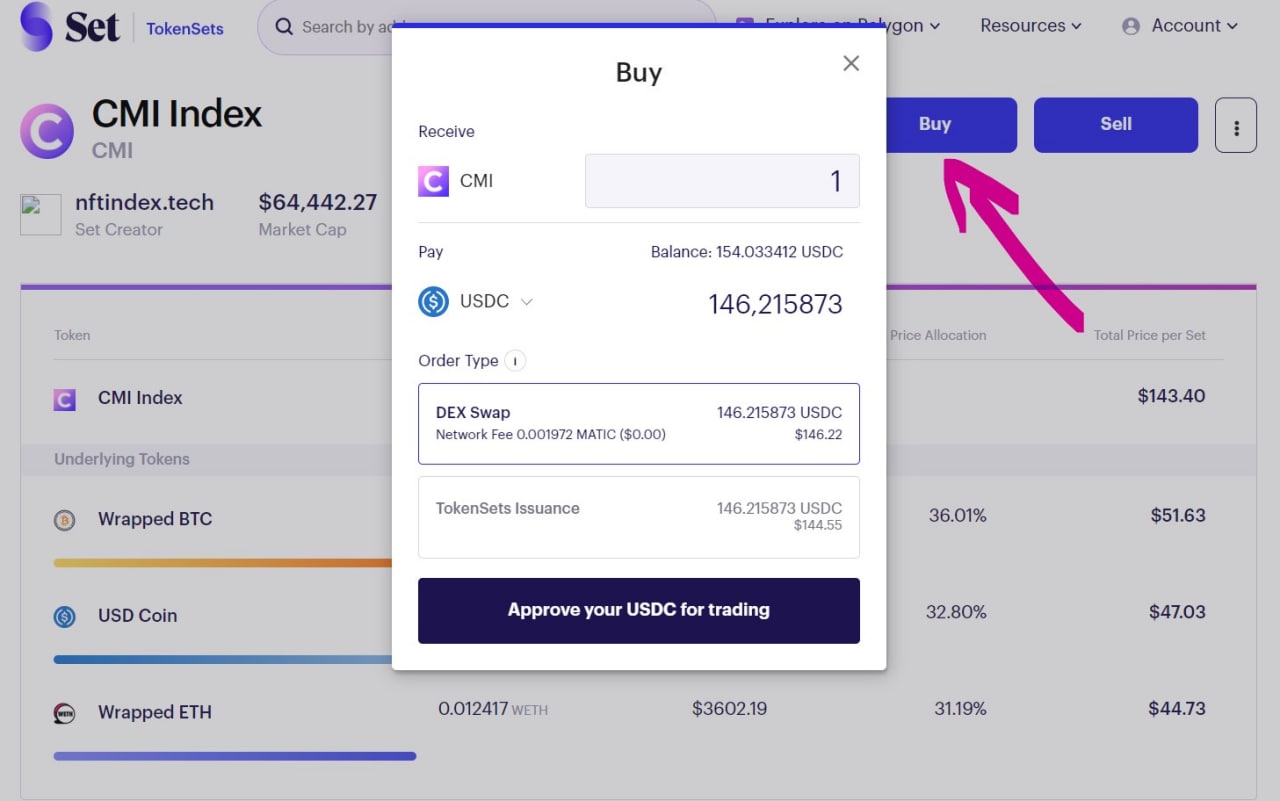Click the Wrapped BTC row label
Image resolution: width=1280 pixels, height=801 pixels.
coord(155,519)
